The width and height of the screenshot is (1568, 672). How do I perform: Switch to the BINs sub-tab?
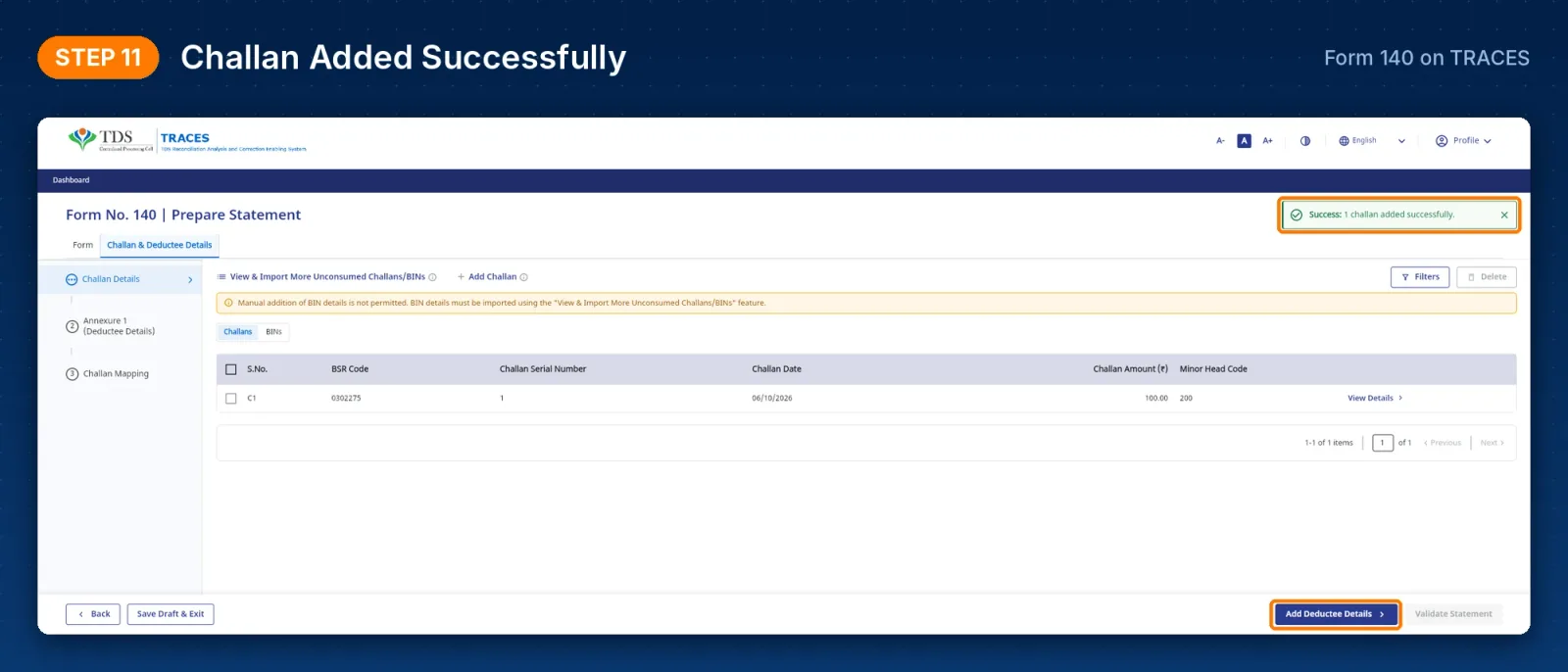tap(273, 332)
